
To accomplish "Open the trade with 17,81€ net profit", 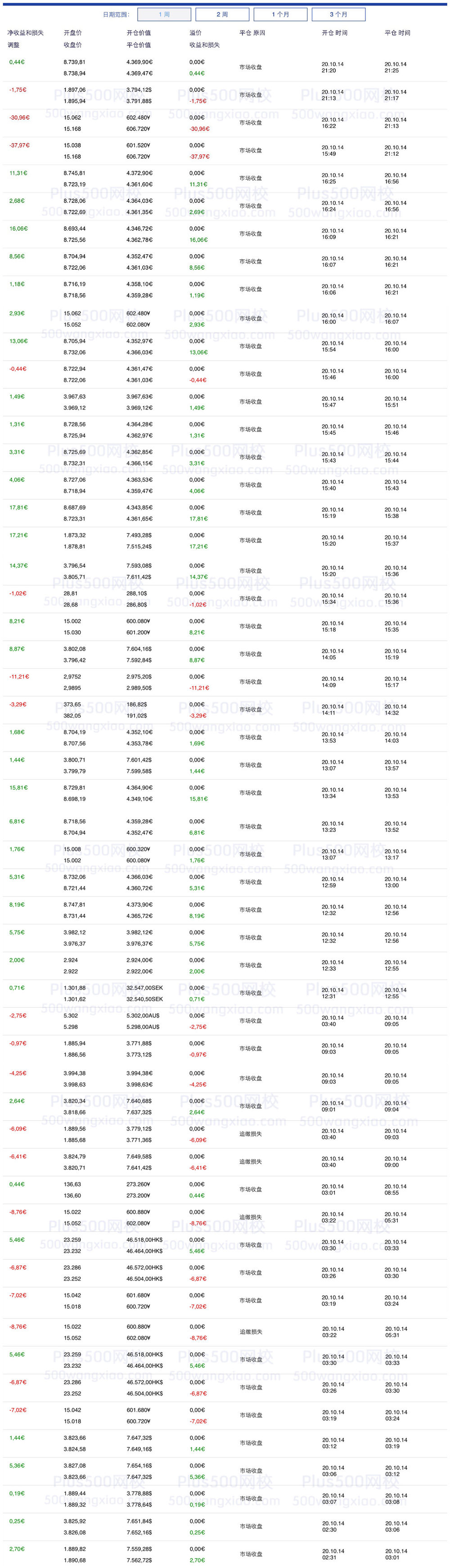I will 18,508.
